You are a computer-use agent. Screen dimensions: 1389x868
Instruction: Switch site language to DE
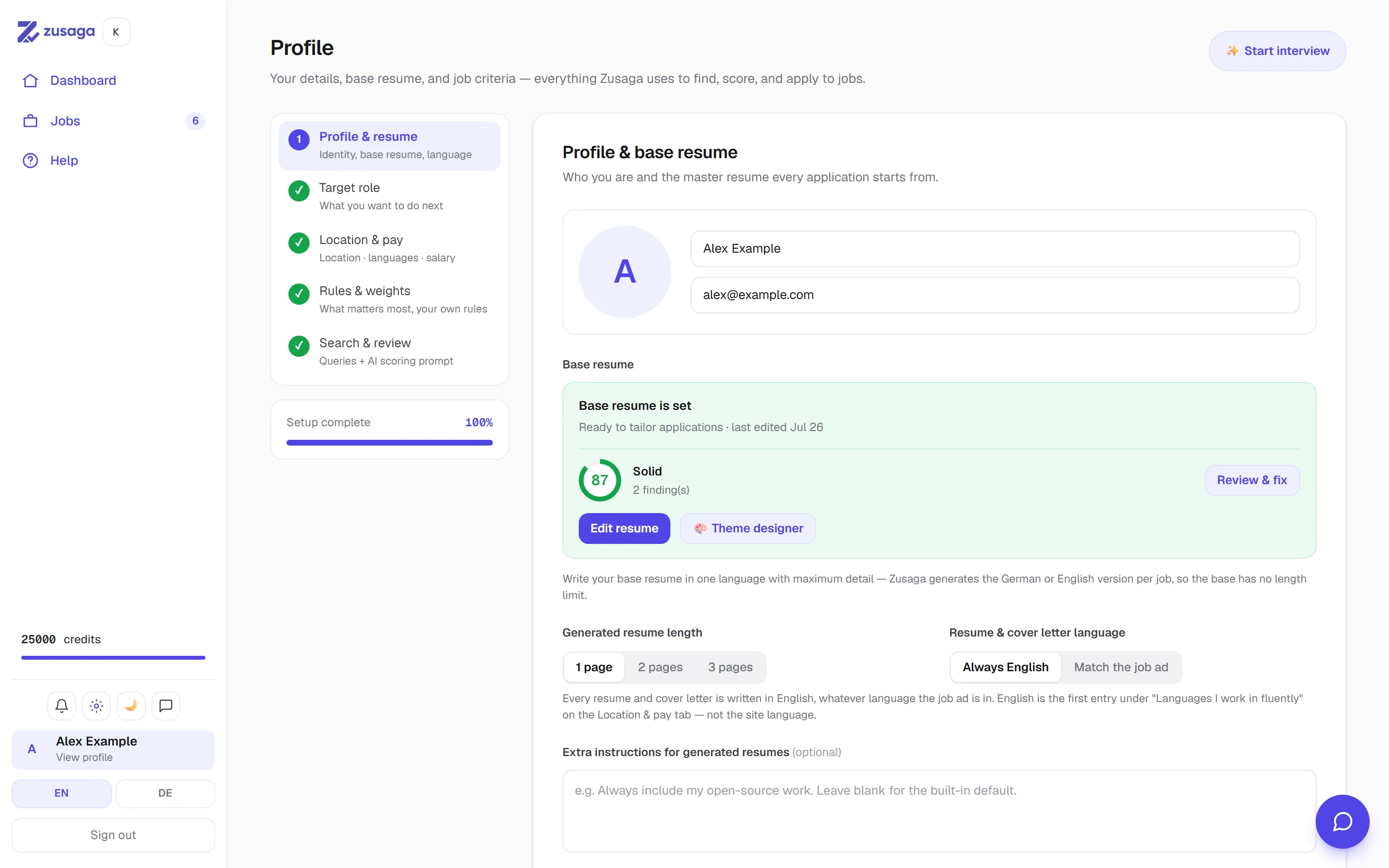(165, 793)
